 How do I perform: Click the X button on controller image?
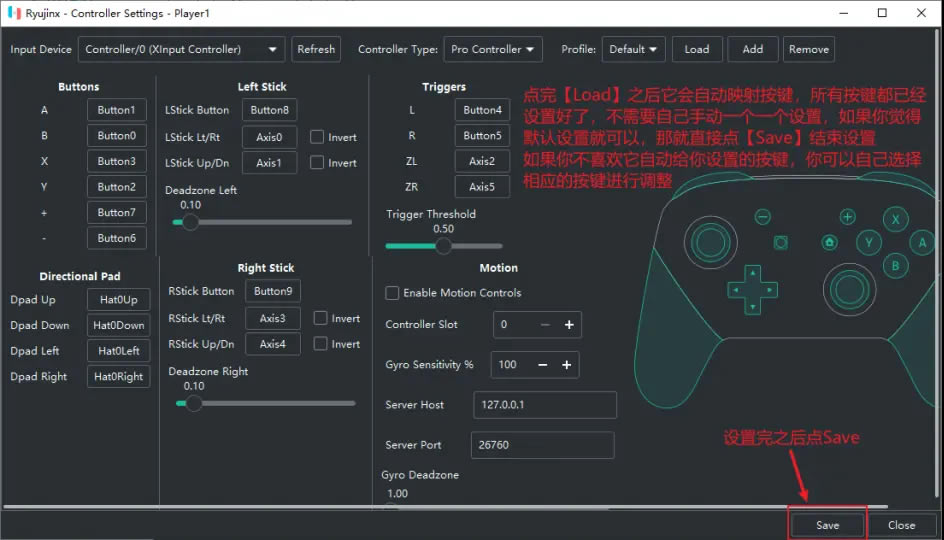pos(895,219)
